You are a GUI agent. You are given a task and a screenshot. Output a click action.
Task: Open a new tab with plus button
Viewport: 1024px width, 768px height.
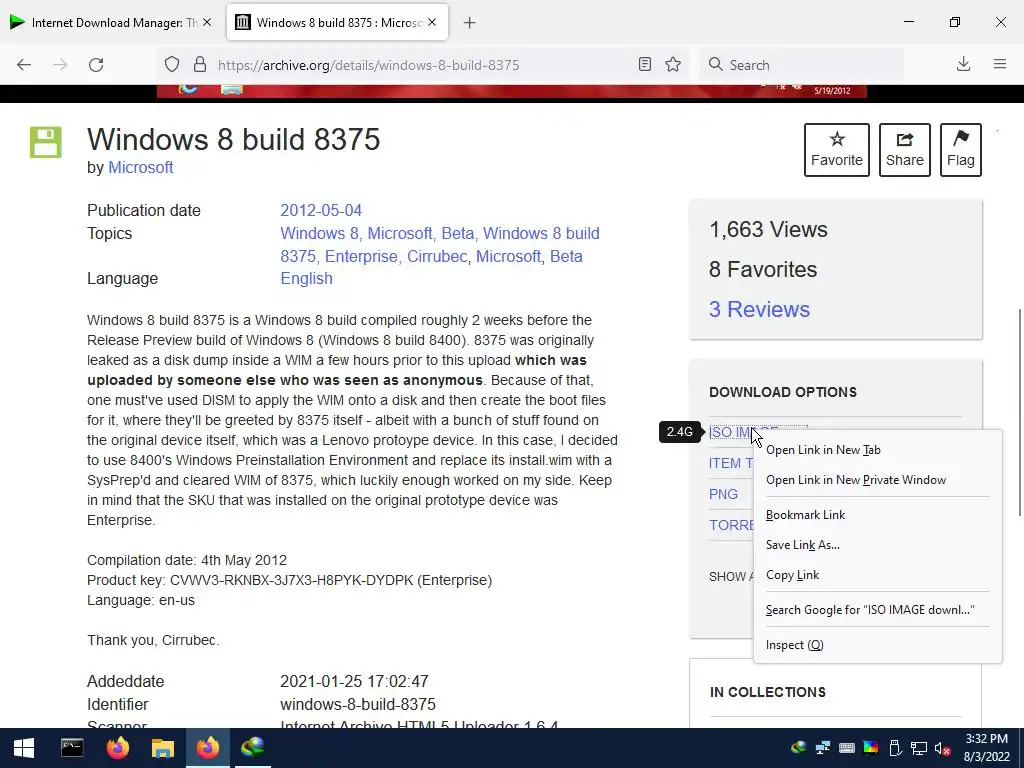469,23
